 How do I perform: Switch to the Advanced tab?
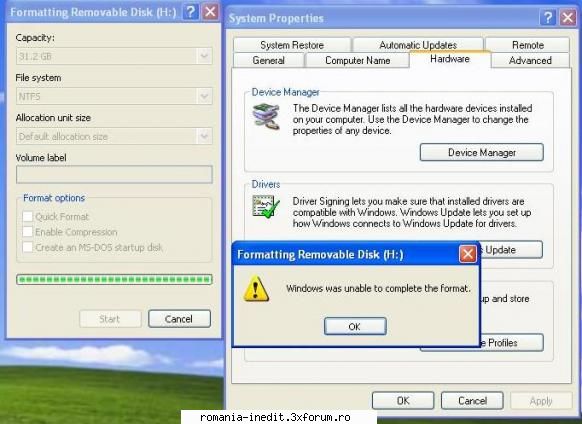point(530,60)
